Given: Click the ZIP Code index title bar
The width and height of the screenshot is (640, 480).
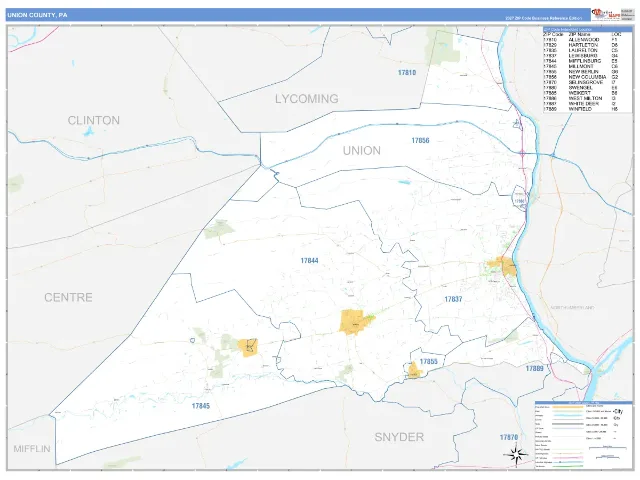Looking at the screenshot, I should coord(587,29).
